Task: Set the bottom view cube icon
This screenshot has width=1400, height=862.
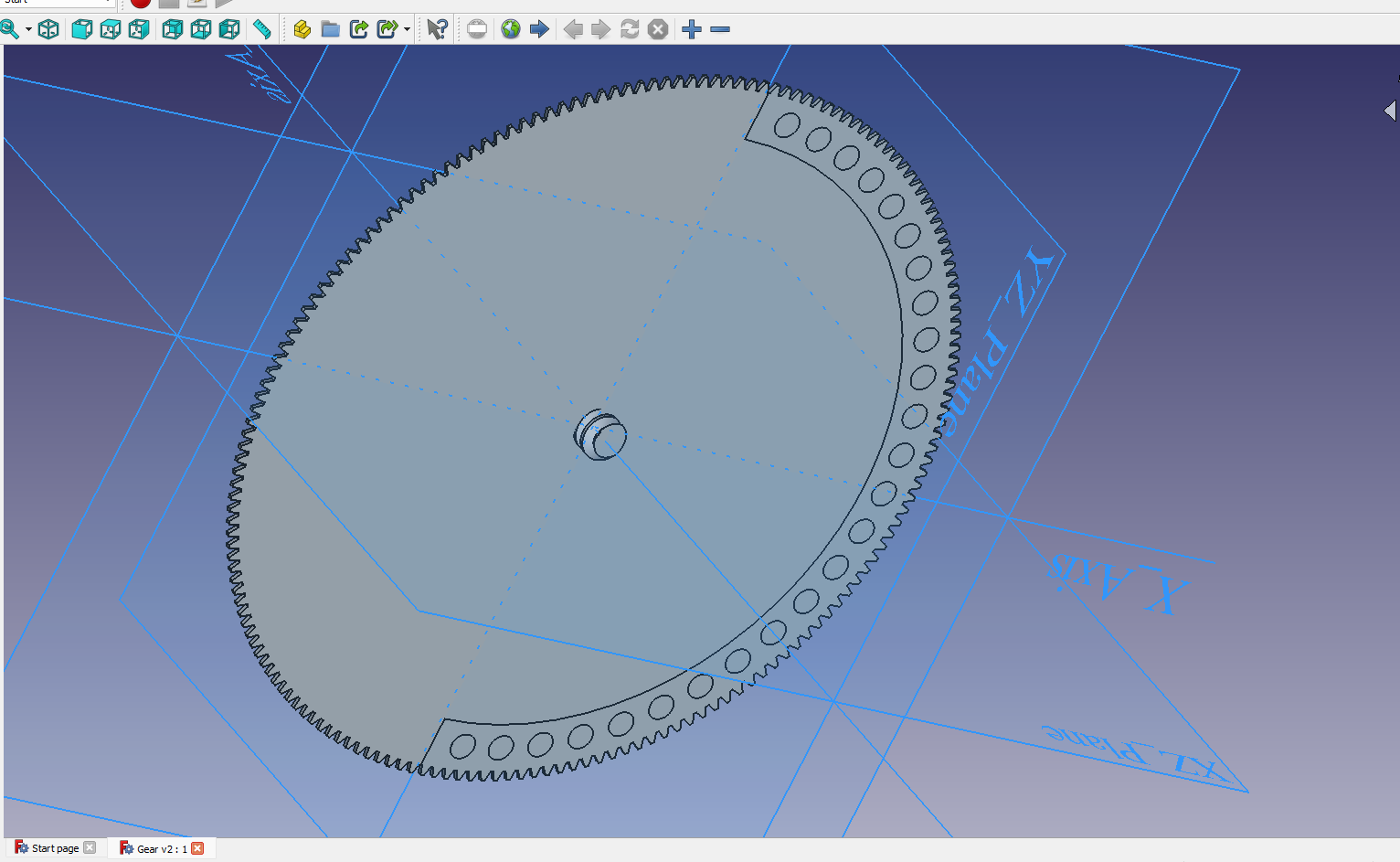Action: 200,29
